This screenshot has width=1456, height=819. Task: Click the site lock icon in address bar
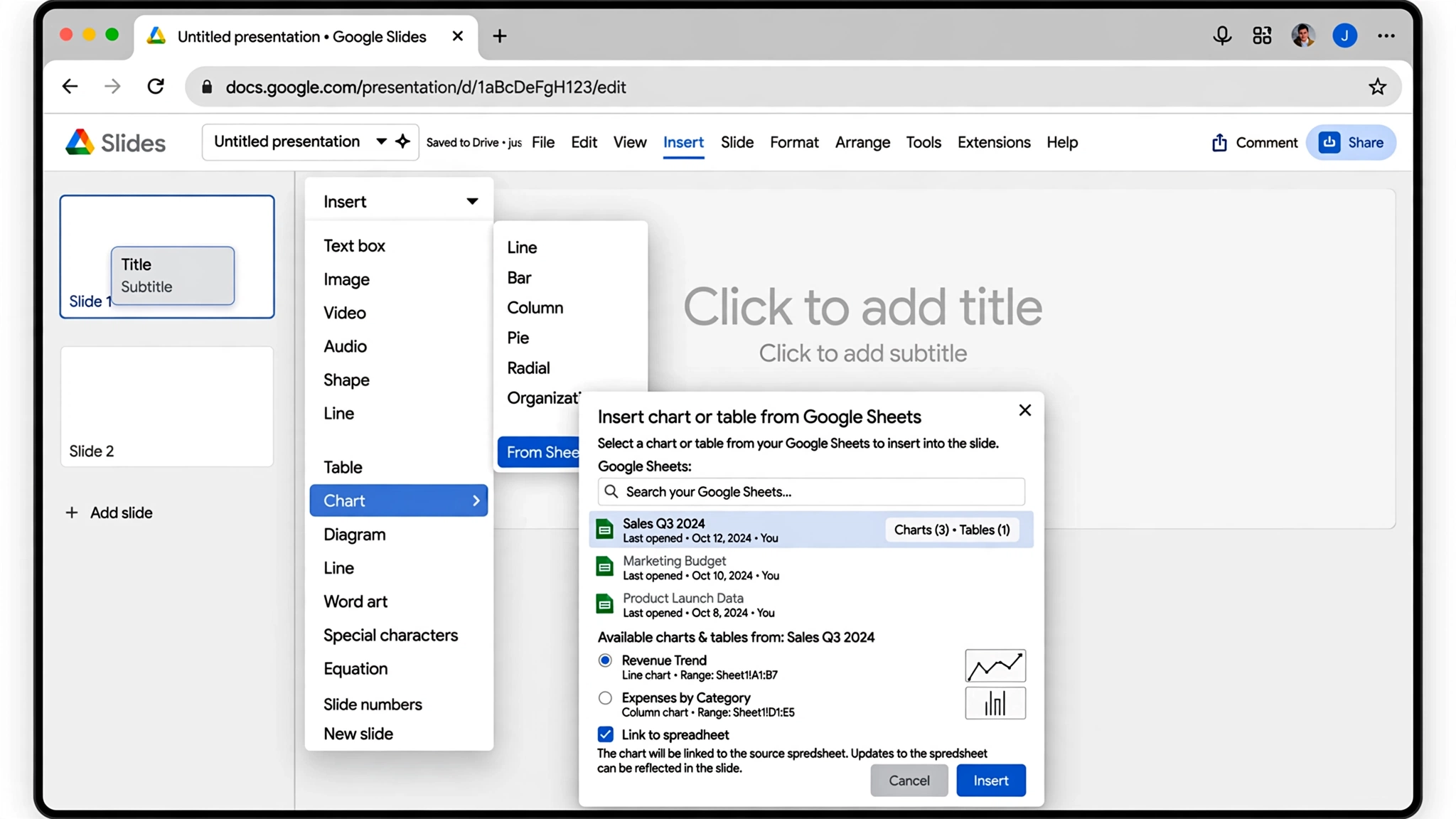pos(207,87)
